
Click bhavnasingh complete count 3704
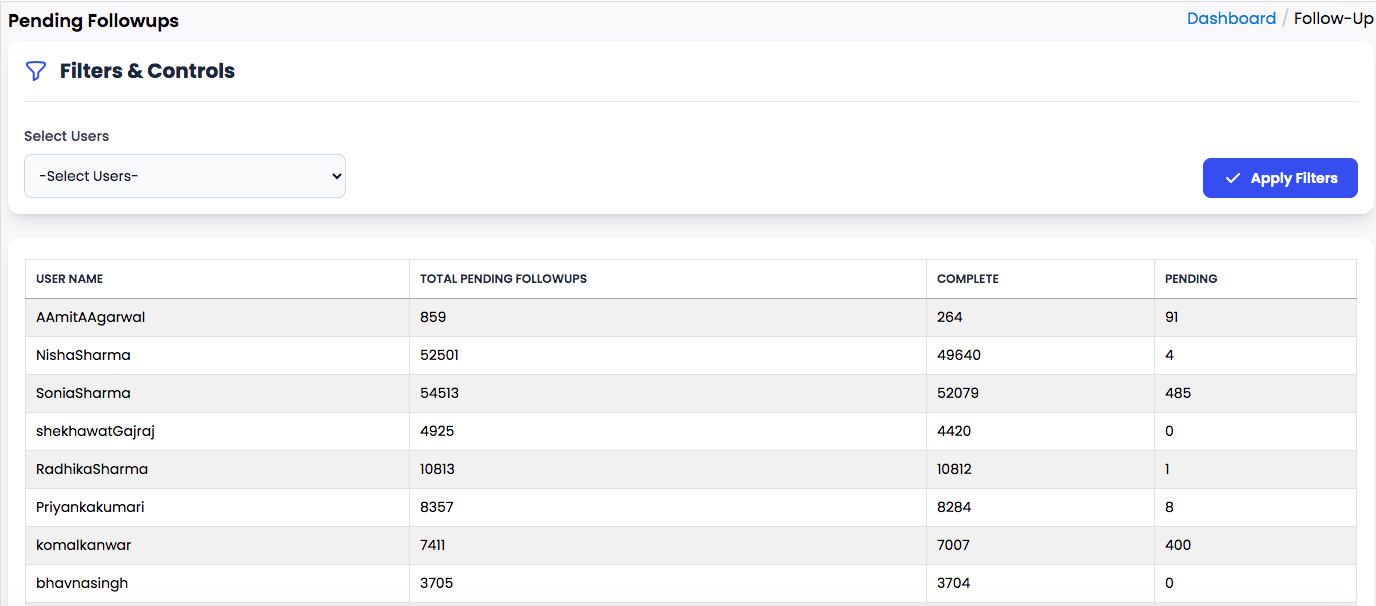click(x=953, y=583)
